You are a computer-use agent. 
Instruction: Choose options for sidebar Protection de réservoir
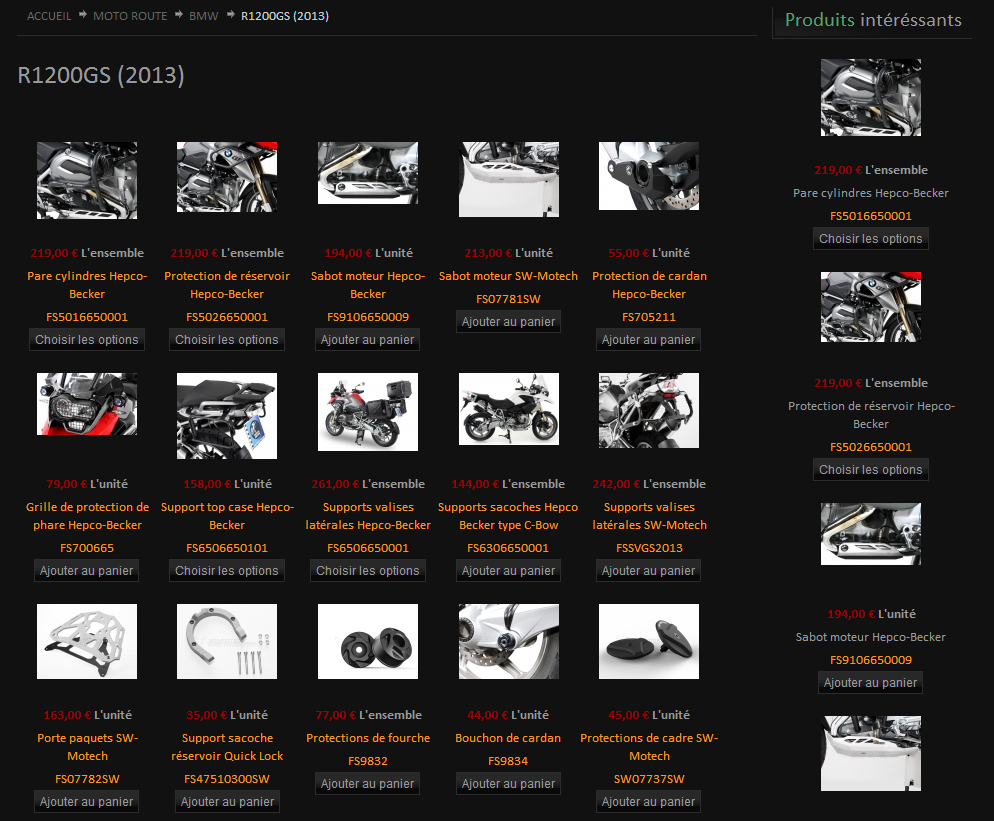tap(870, 470)
